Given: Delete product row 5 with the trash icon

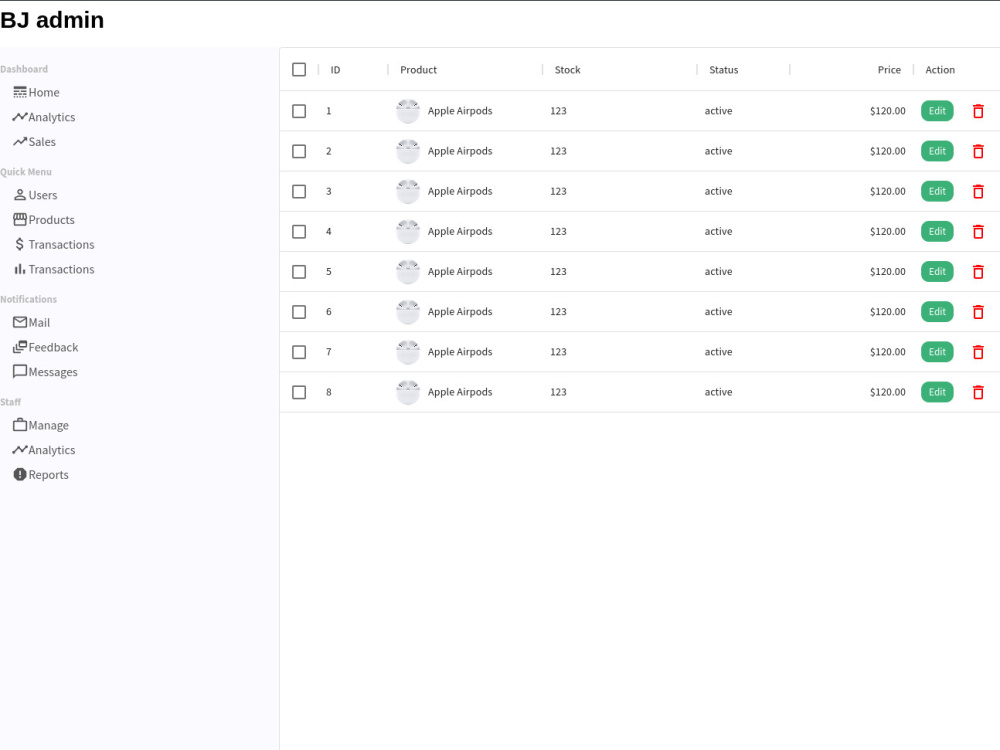Looking at the screenshot, I should [978, 272].
